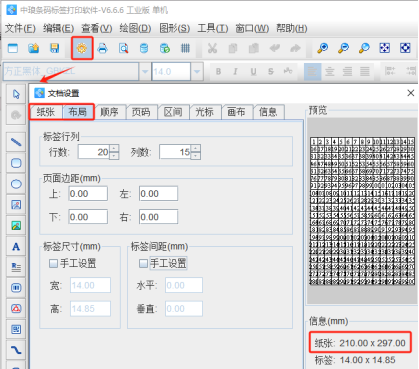The image size is (419, 369).
Task: Expand the font name dropdown
Action: tap(145, 71)
